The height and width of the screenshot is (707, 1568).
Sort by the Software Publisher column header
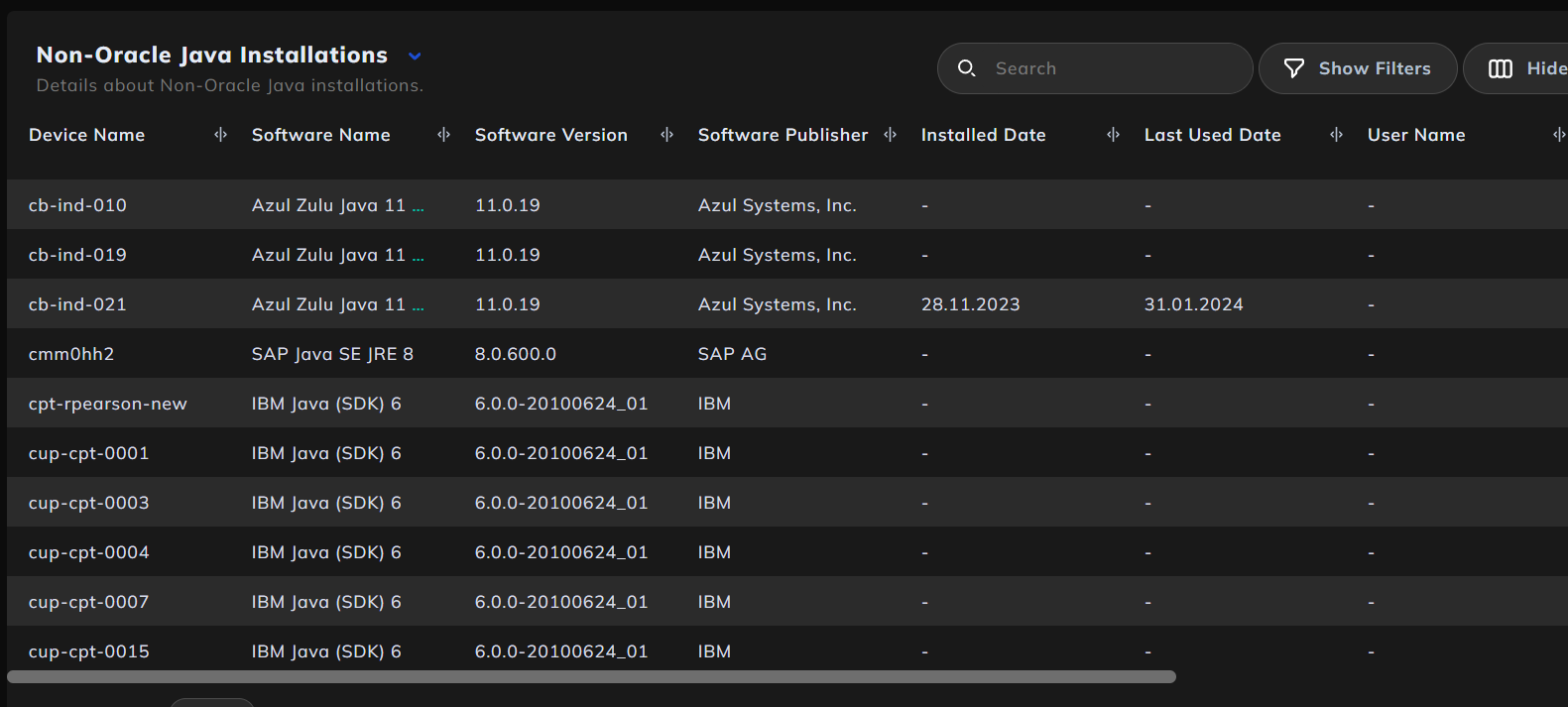pos(783,135)
